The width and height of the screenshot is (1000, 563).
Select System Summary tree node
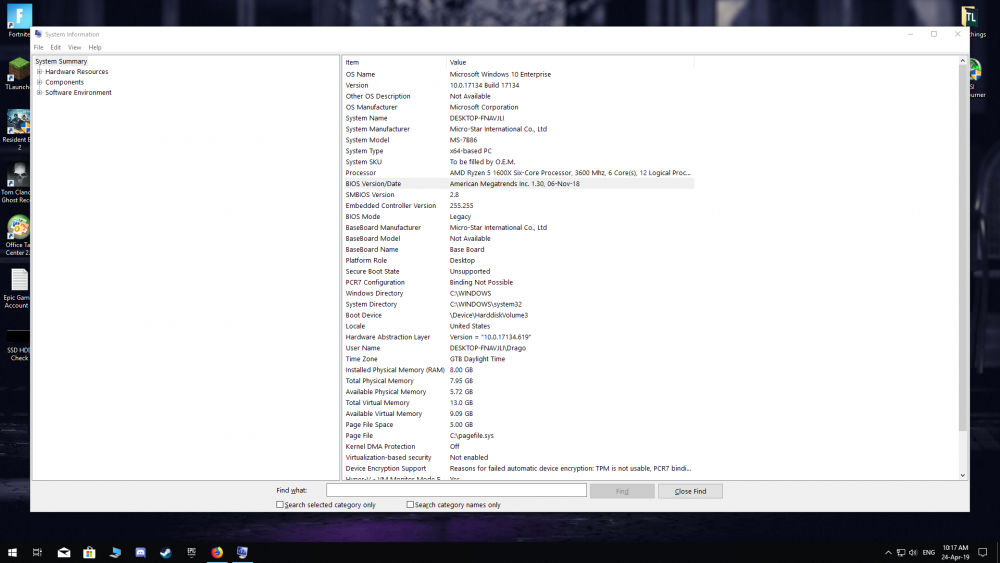pyautogui.click(x=61, y=61)
